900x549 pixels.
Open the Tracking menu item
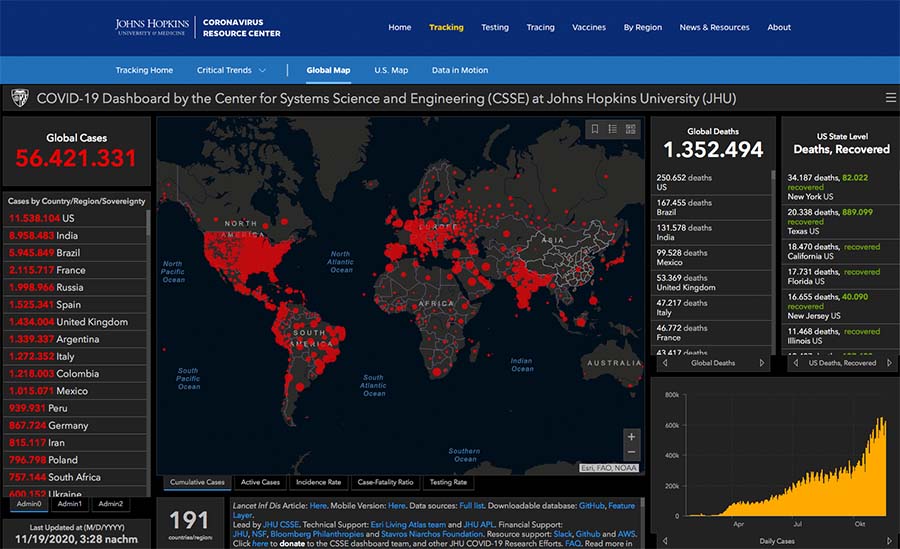[446, 27]
